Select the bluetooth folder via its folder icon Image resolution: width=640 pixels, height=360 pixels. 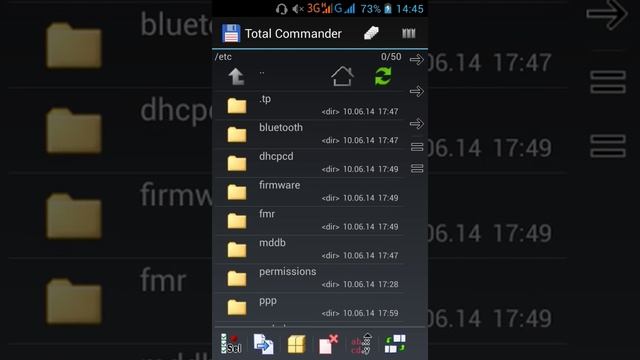tap(237, 135)
